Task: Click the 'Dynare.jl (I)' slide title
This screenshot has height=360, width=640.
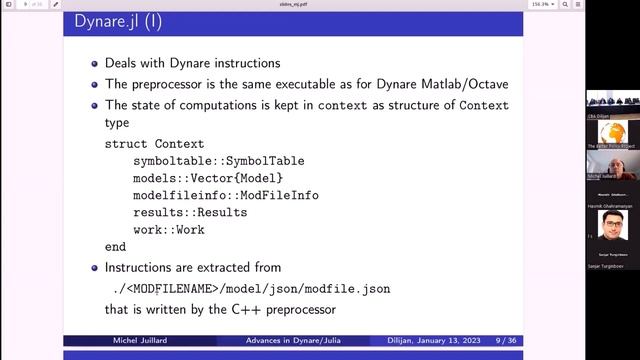Action: click(x=118, y=22)
